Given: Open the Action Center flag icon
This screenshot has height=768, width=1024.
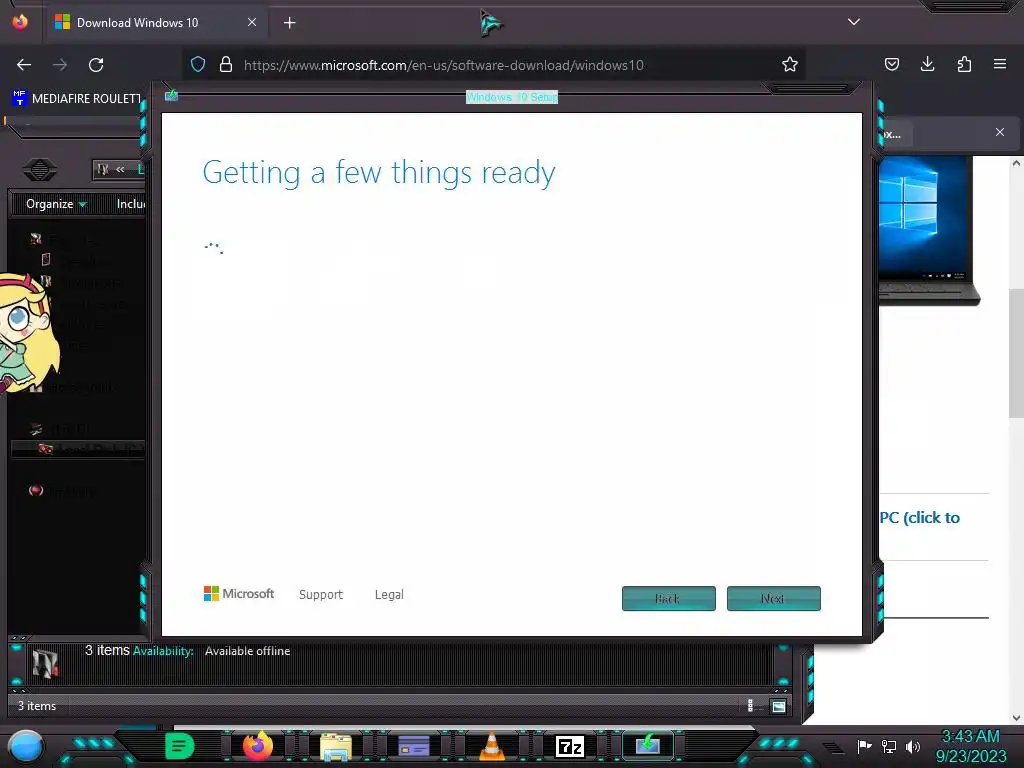Looking at the screenshot, I should [x=865, y=746].
